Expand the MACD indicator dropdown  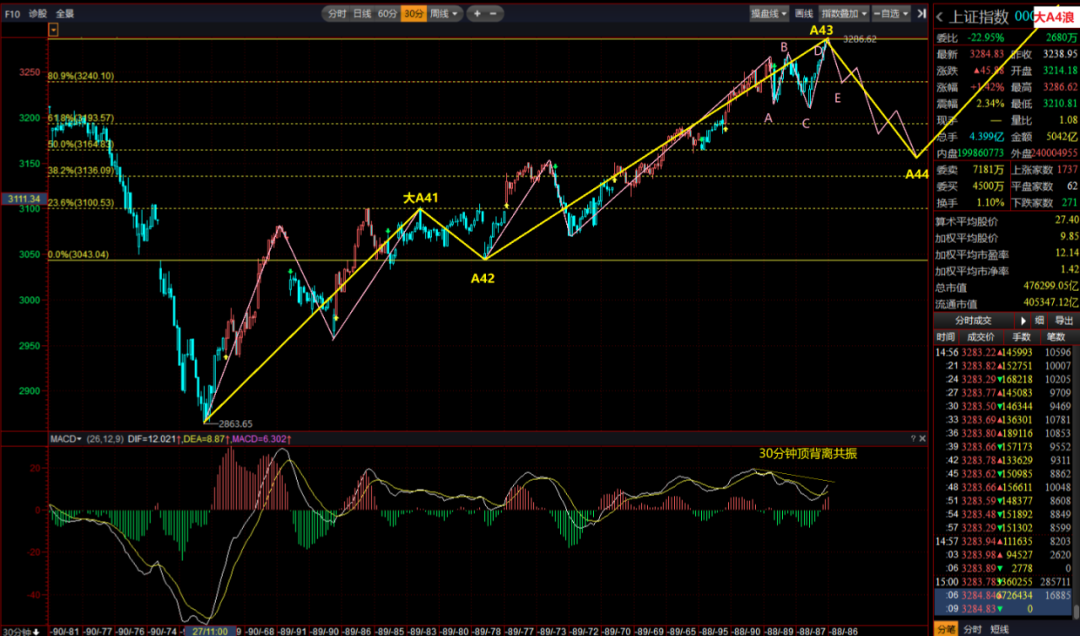[x=66, y=439]
